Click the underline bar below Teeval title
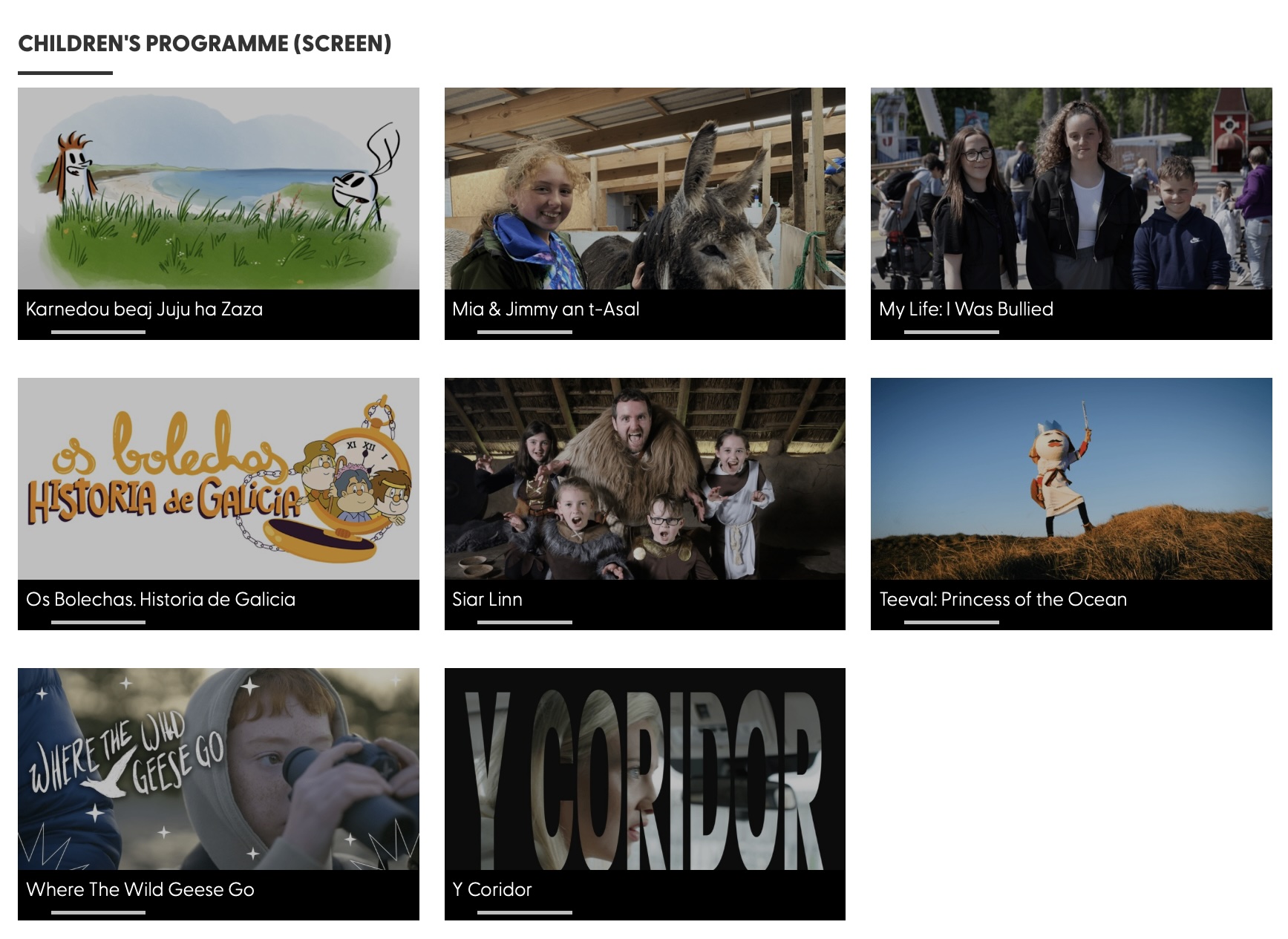Viewport: 1288px width, 939px height. (x=951, y=622)
